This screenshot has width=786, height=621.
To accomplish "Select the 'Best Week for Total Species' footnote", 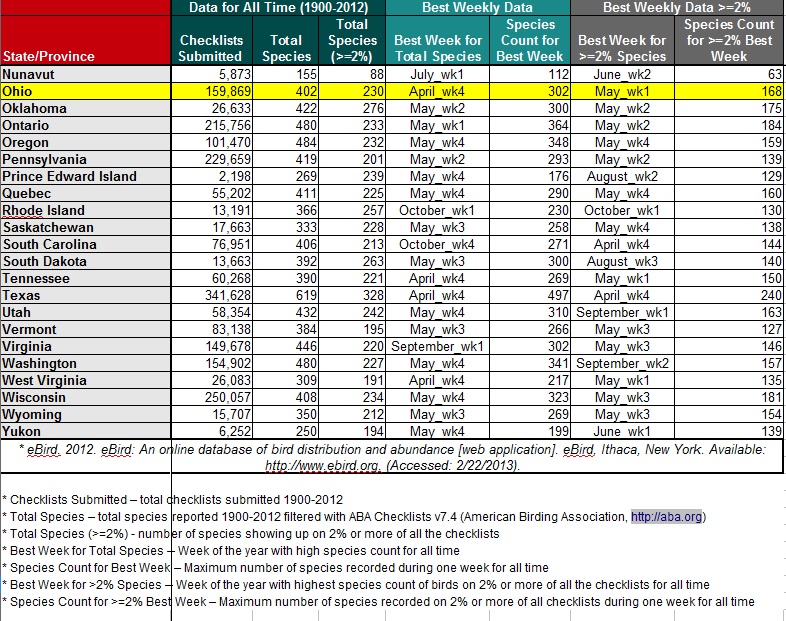I will [x=231, y=551].
